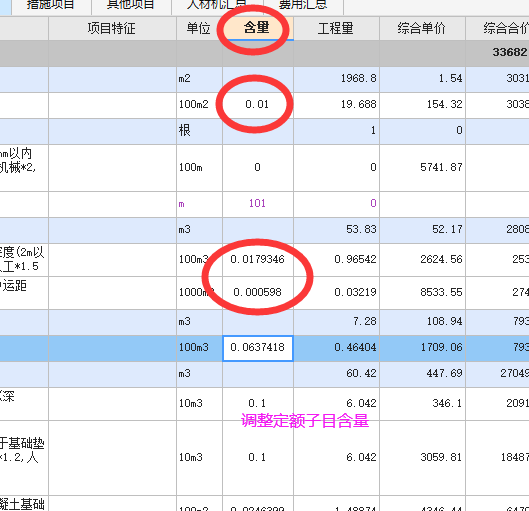Select the 项目特征 column header
The image size is (529, 511).
pyautogui.click(x=112, y=28)
